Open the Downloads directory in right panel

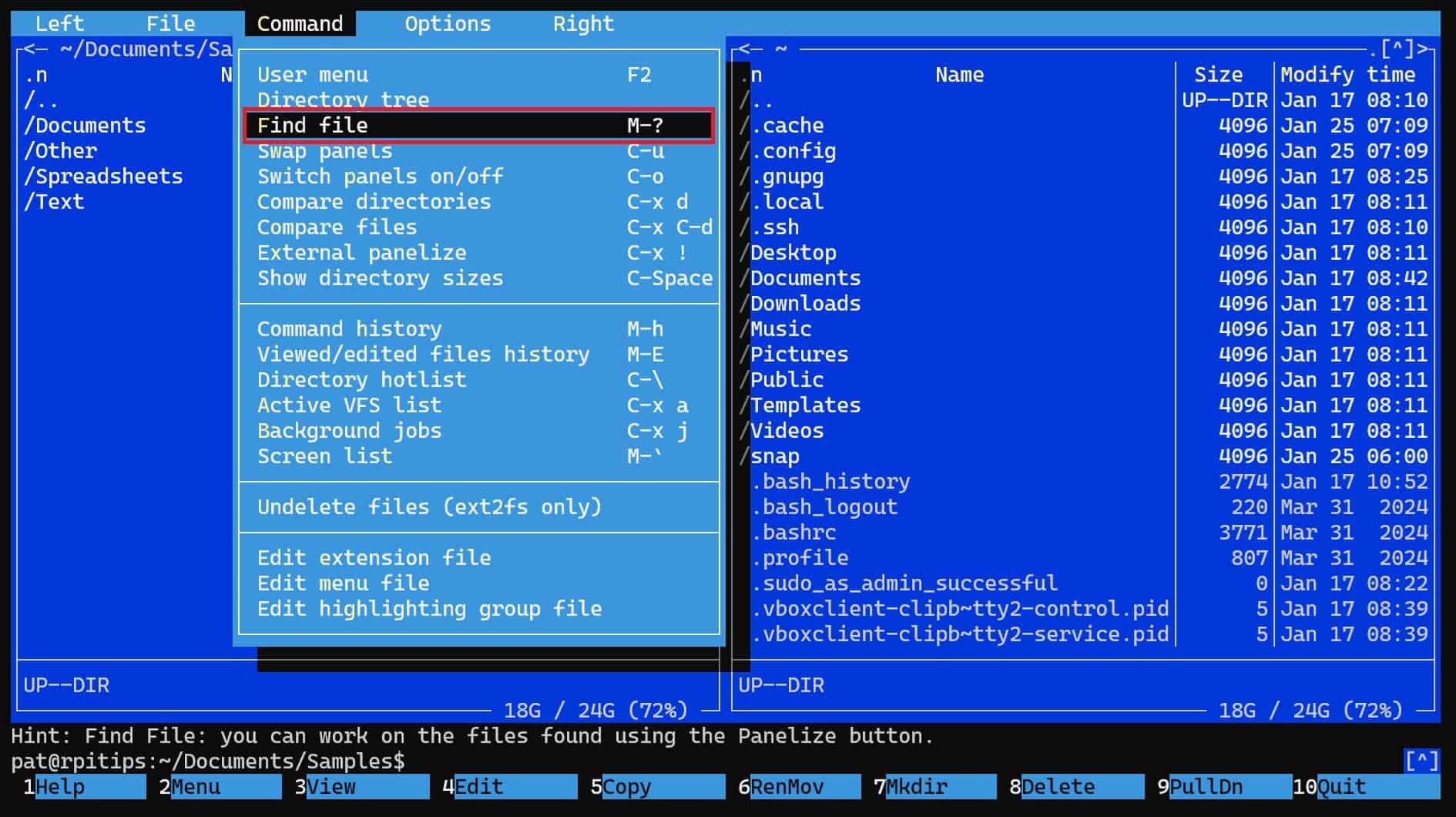click(805, 304)
